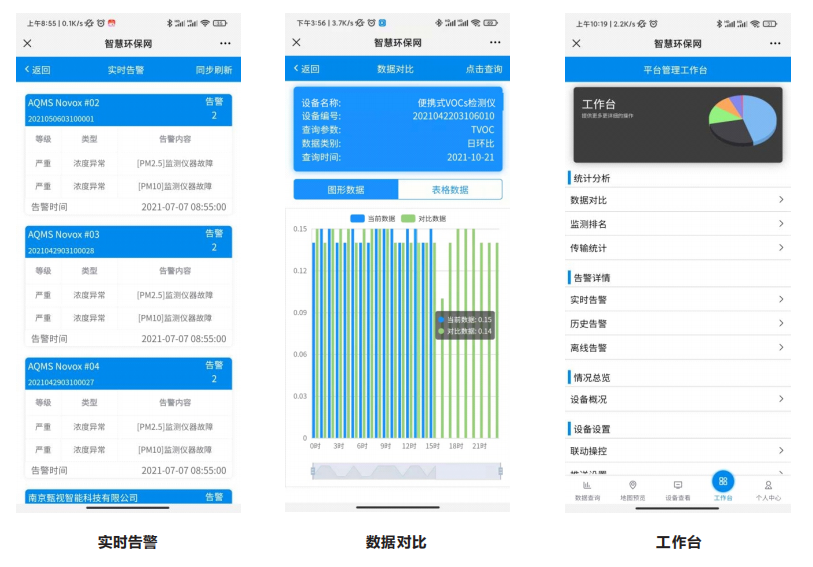Toggle 对比数据 legend series in chart

(424, 219)
